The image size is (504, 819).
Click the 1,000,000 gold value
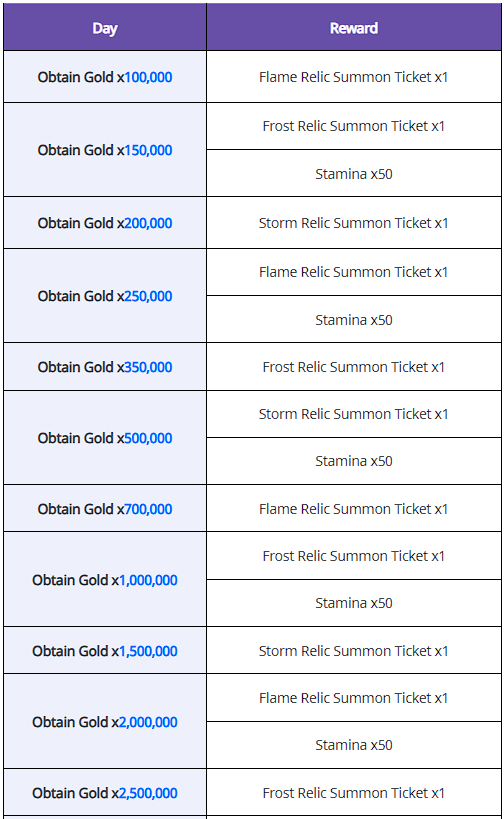(x=148, y=580)
